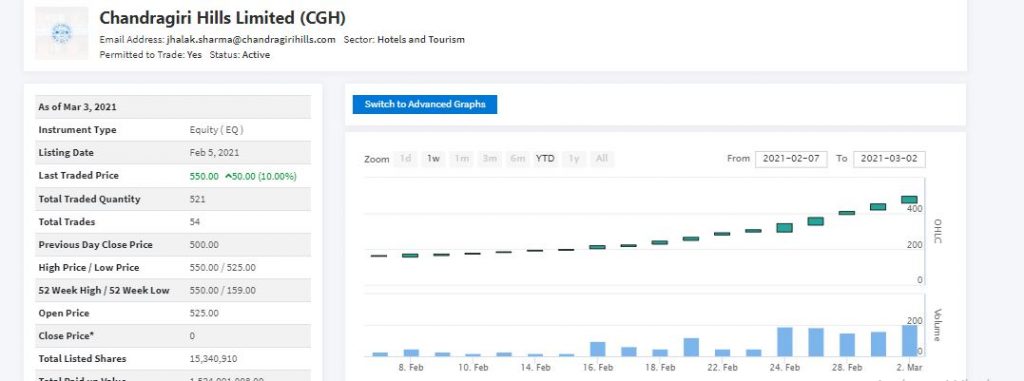The image size is (1024, 381).
Task: Click the first candlestick before 8 Feb
Action: [379, 256]
